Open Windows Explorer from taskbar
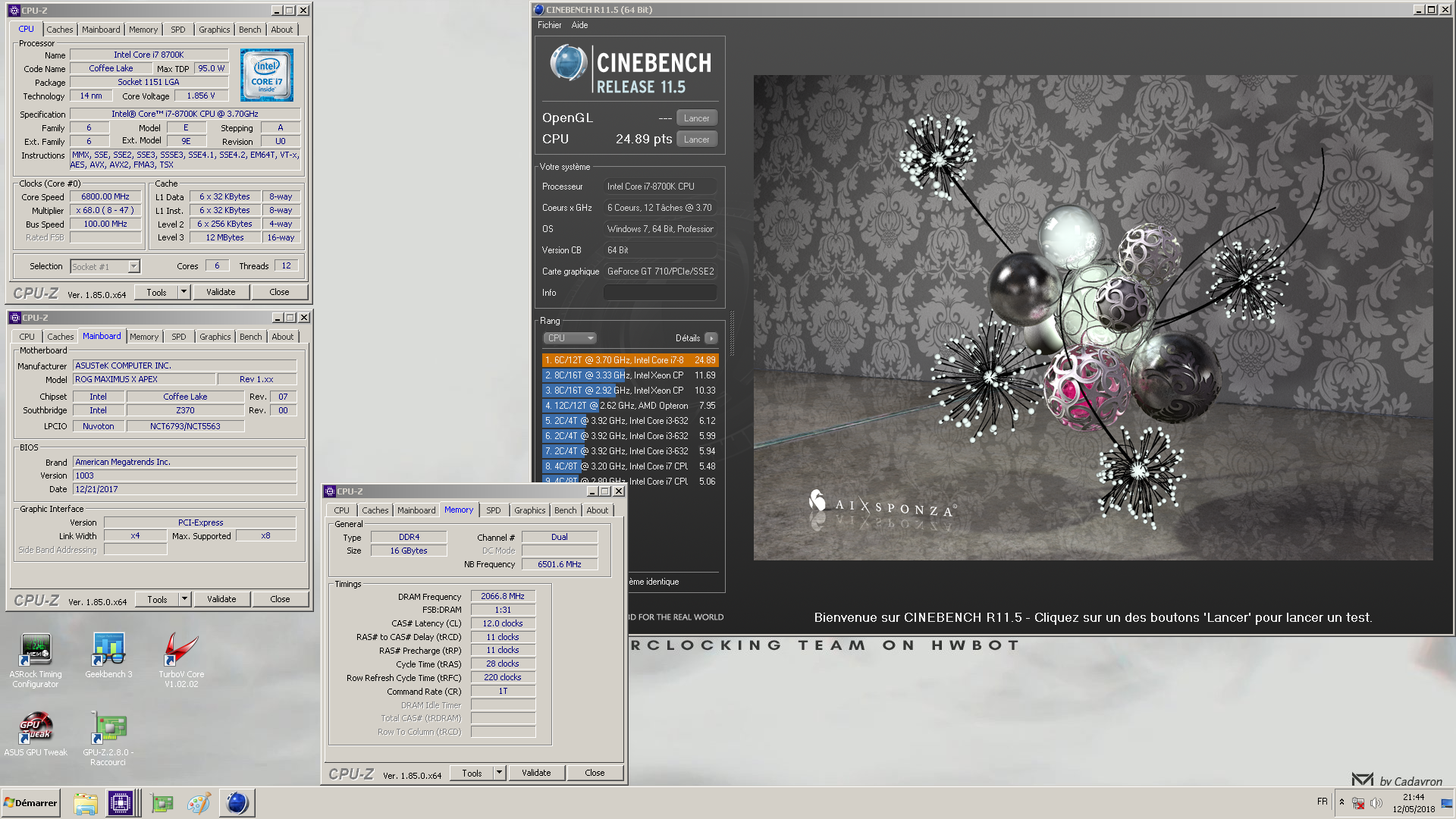The height and width of the screenshot is (819, 1456). click(86, 803)
